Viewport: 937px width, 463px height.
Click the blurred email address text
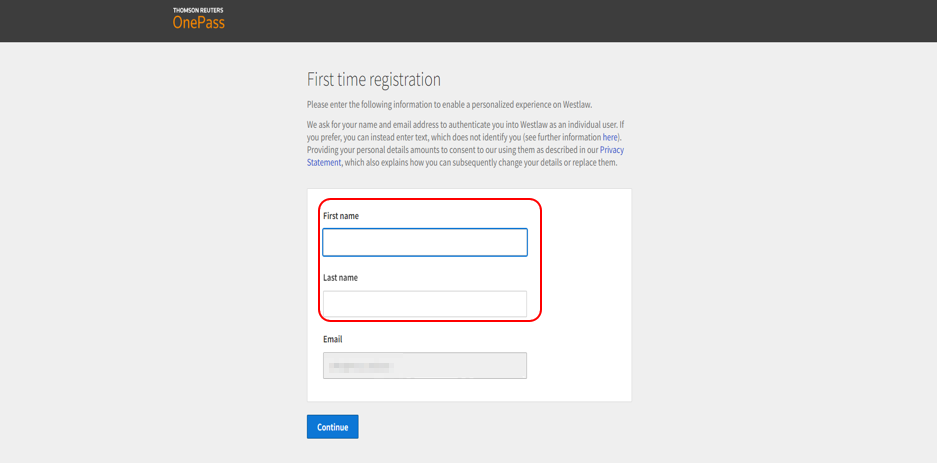361,367
